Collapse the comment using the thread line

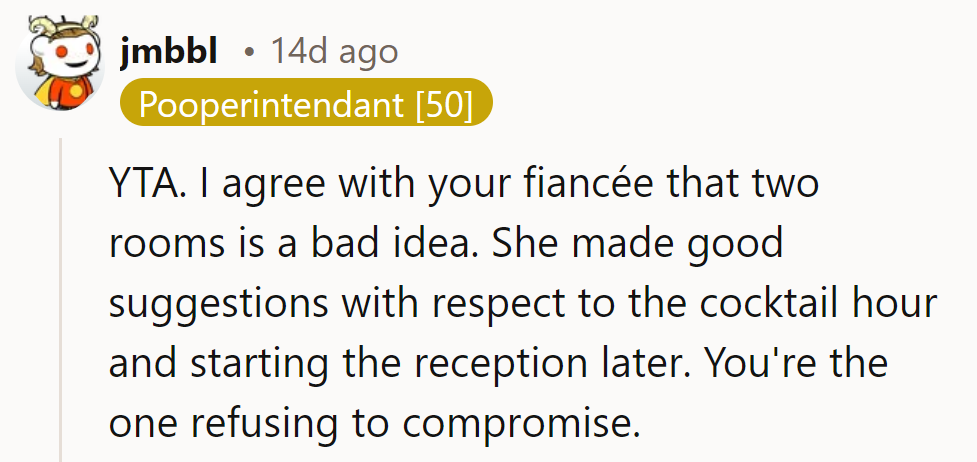tap(62, 300)
